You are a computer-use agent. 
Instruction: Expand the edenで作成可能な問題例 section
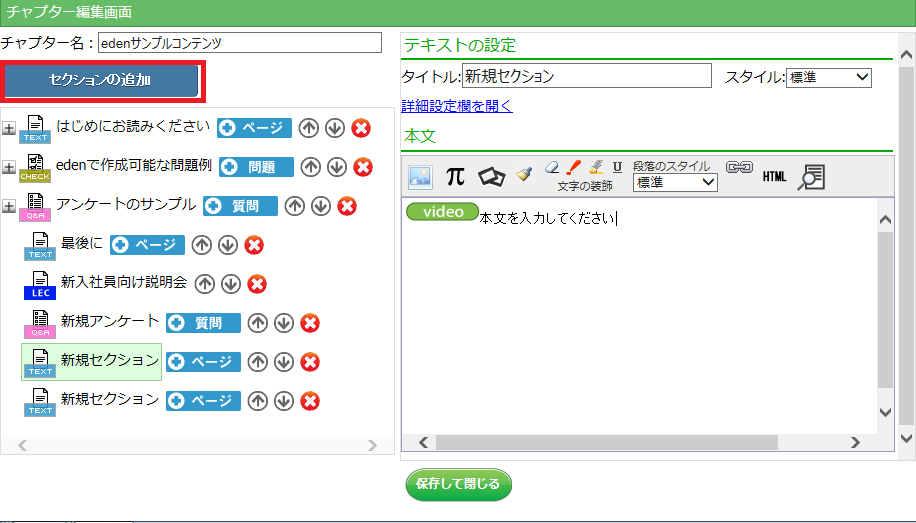point(9,167)
